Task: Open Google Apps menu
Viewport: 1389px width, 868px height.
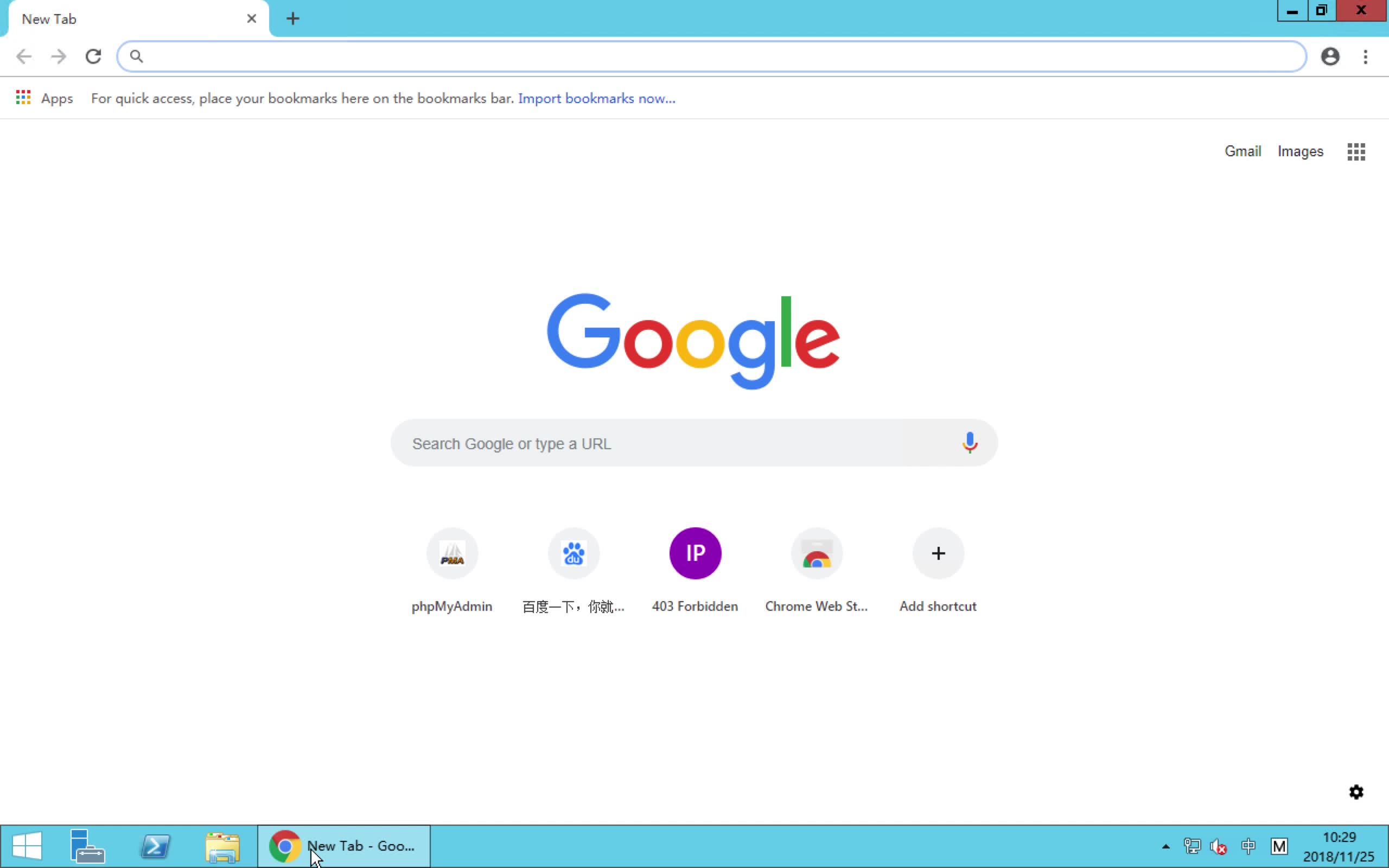Action: tap(1356, 151)
